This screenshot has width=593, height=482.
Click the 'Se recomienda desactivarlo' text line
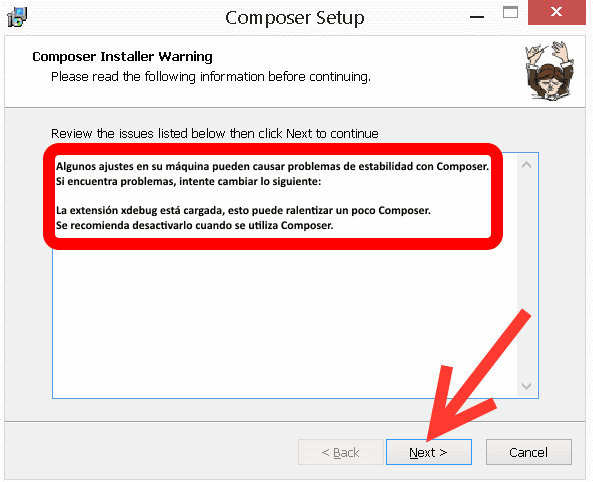(194, 225)
